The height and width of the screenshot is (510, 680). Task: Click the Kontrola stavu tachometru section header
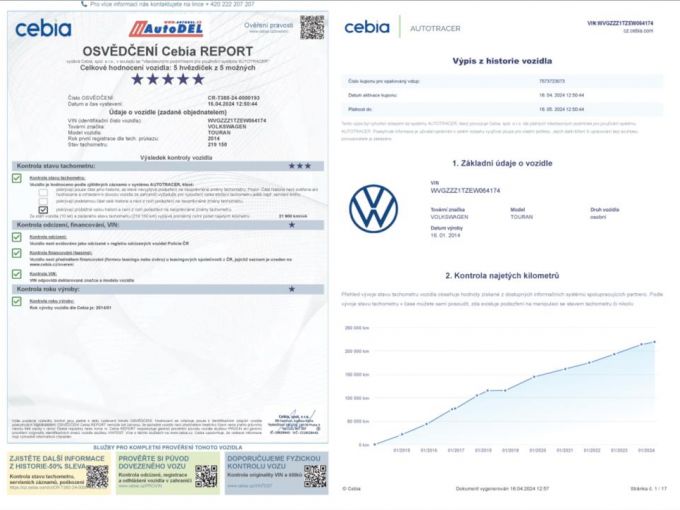click(x=168, y=166)
